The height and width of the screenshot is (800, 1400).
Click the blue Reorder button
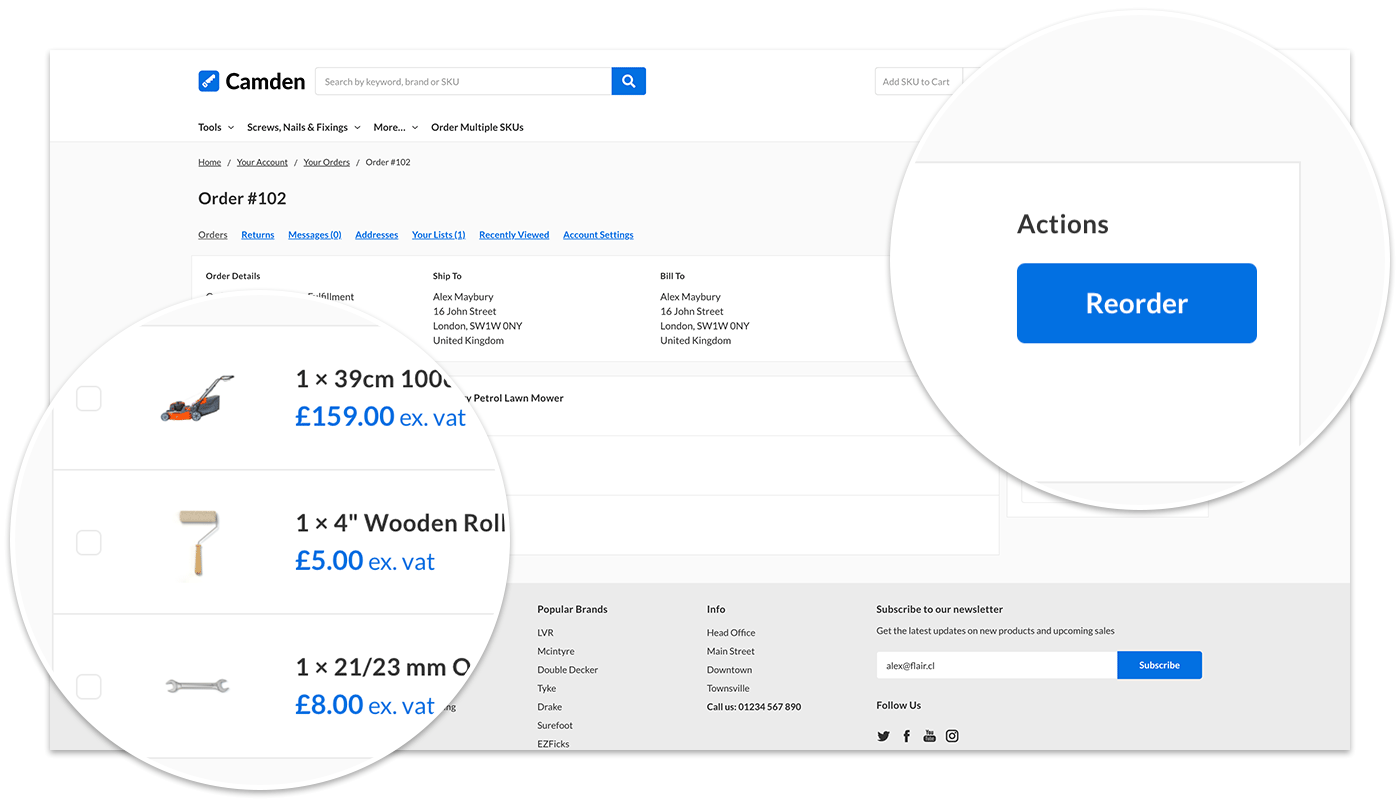[1137, 303]
